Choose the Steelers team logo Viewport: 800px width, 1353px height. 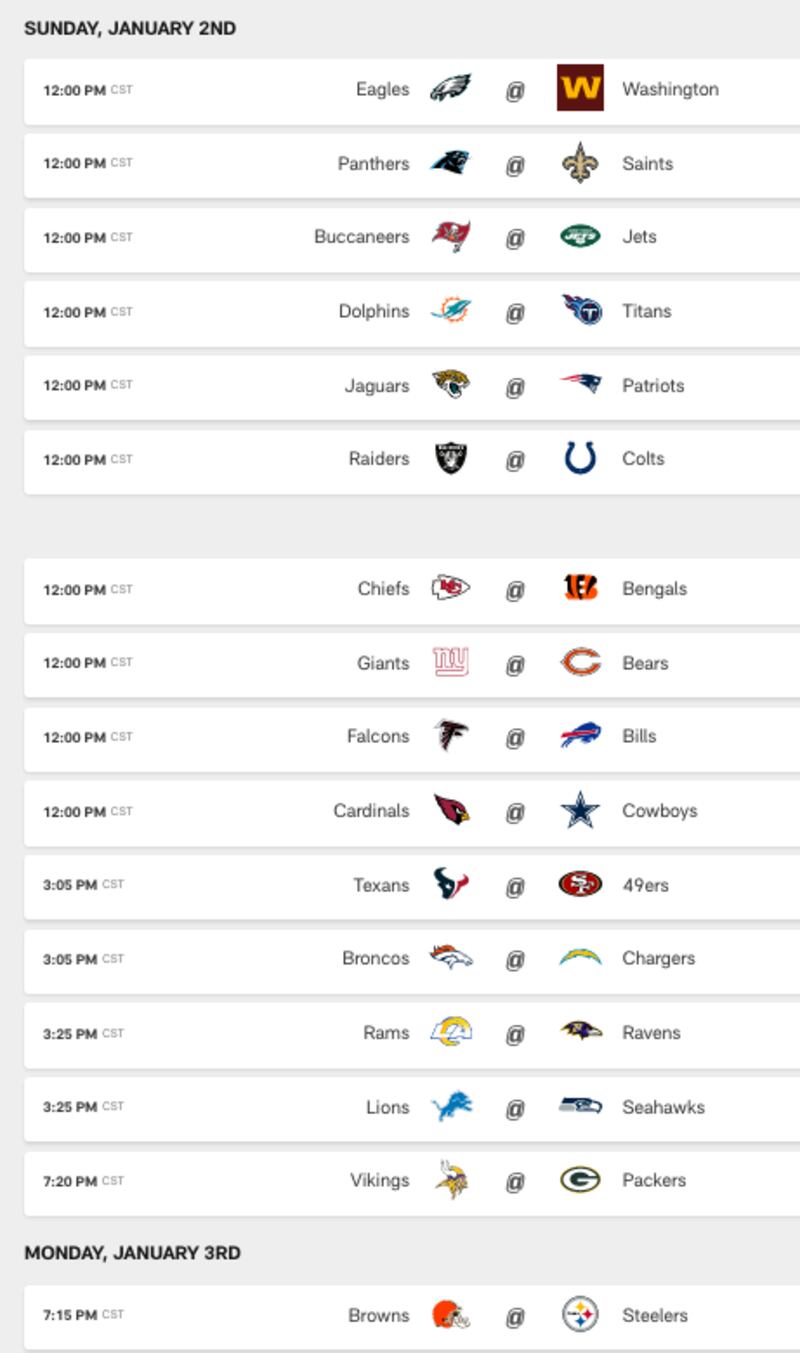[580, 1315]
